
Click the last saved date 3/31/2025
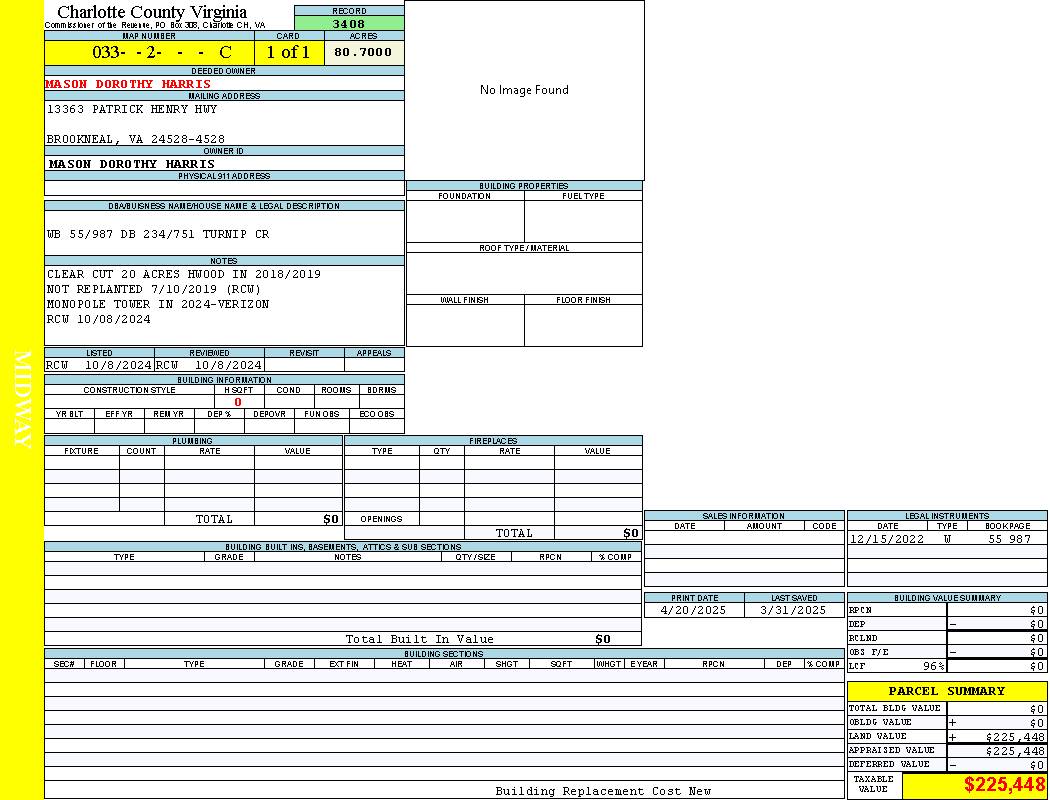point(793,610)
